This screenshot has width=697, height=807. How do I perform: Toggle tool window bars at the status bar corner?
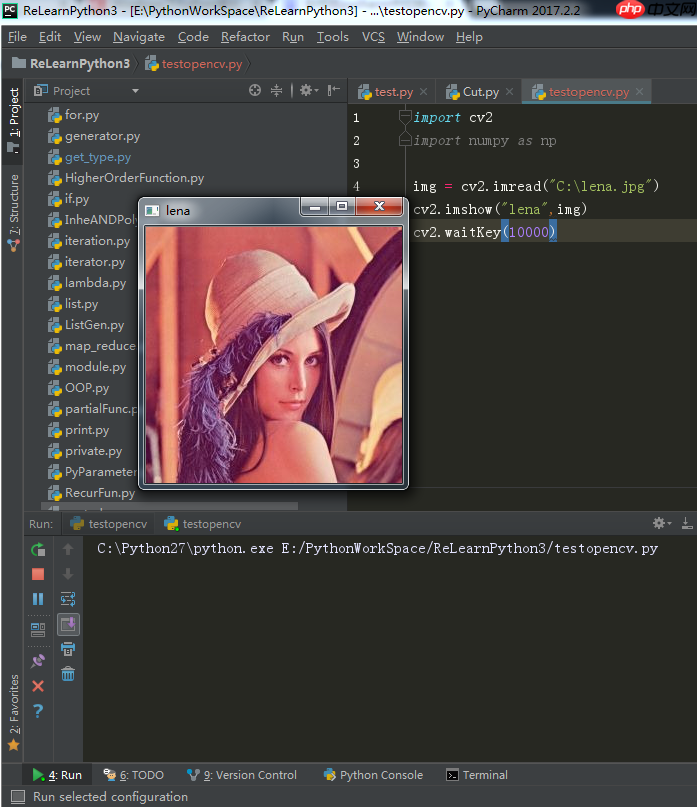(x=18, y=797)
